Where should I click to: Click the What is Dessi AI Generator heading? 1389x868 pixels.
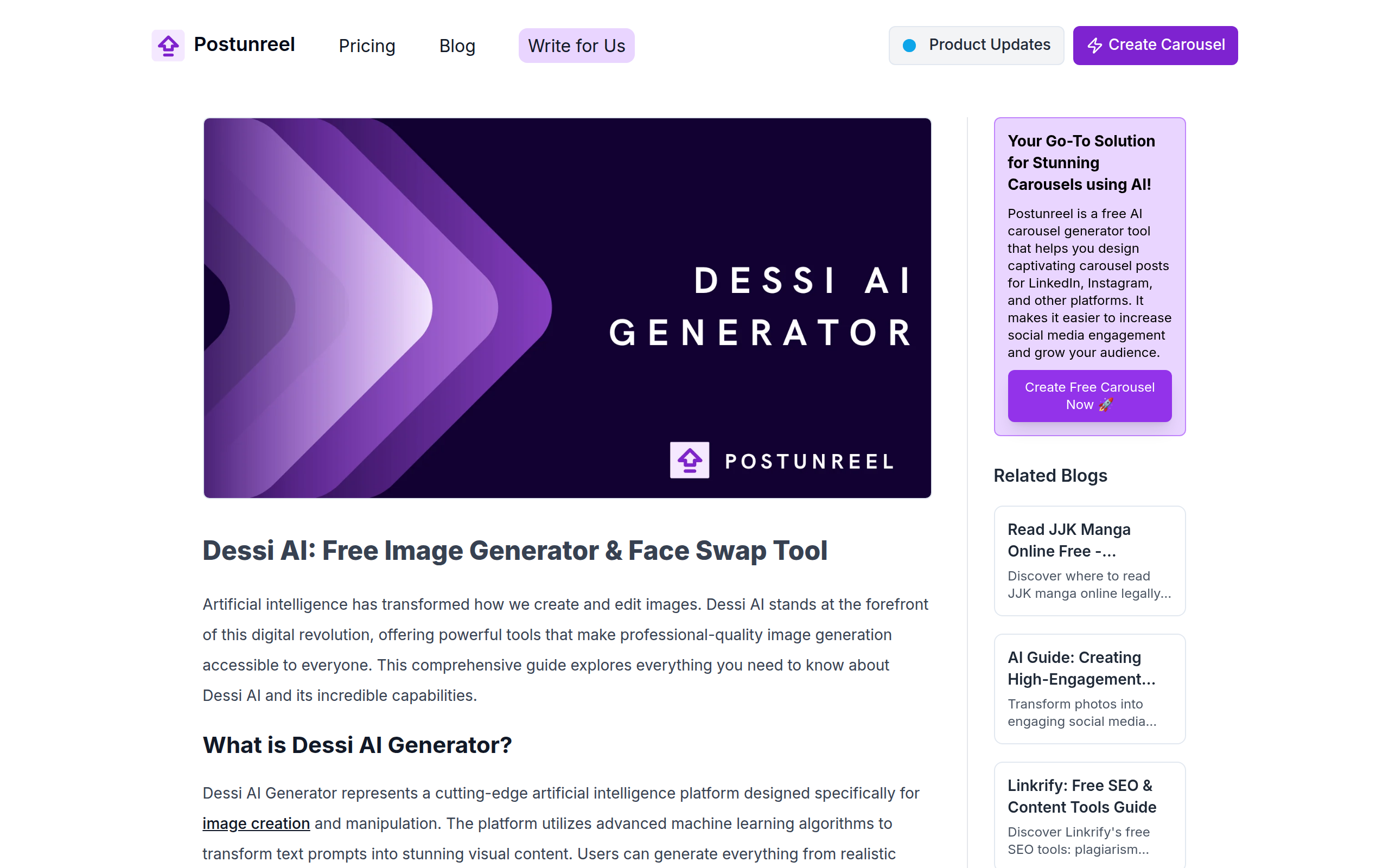point(357,745)
